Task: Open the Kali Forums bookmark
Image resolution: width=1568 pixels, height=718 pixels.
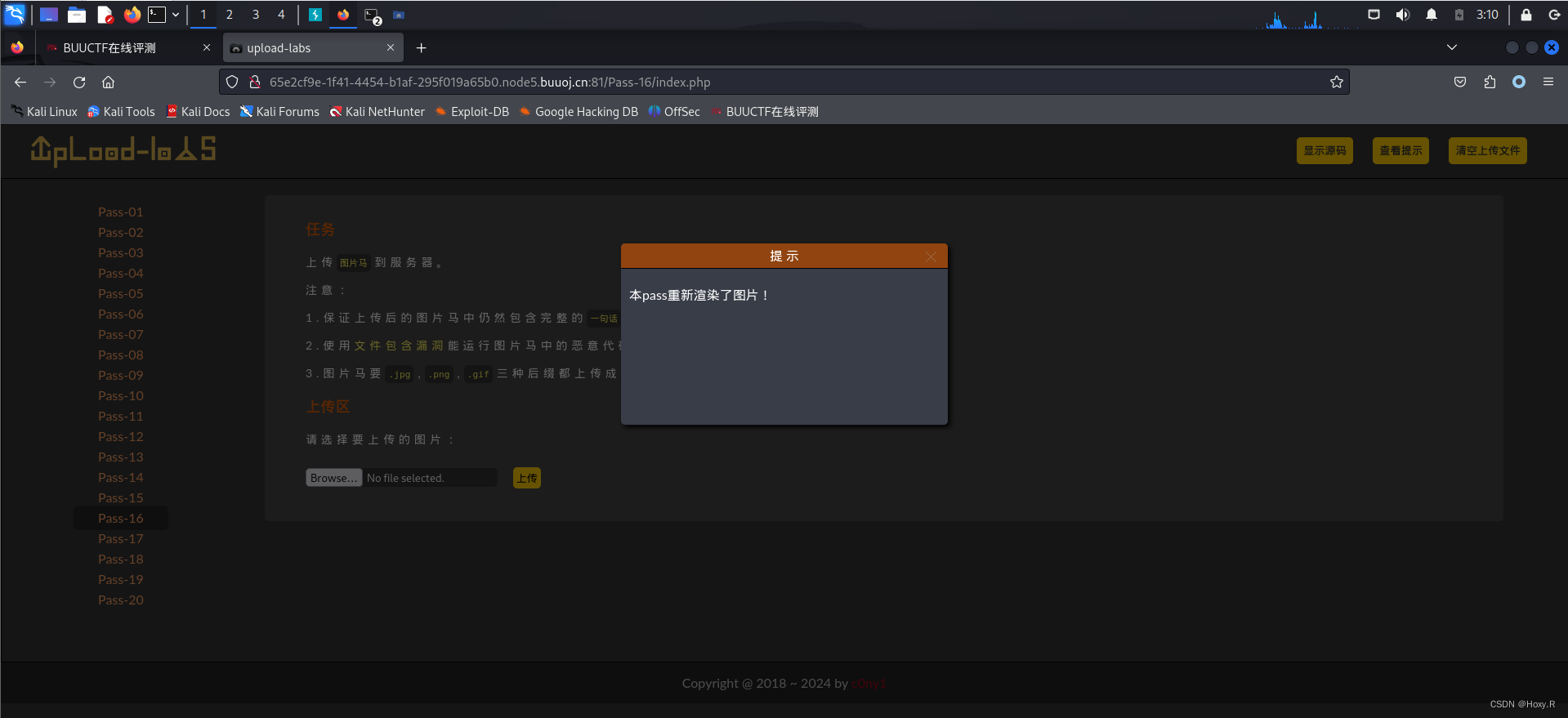Action: (x=279, y=112)
